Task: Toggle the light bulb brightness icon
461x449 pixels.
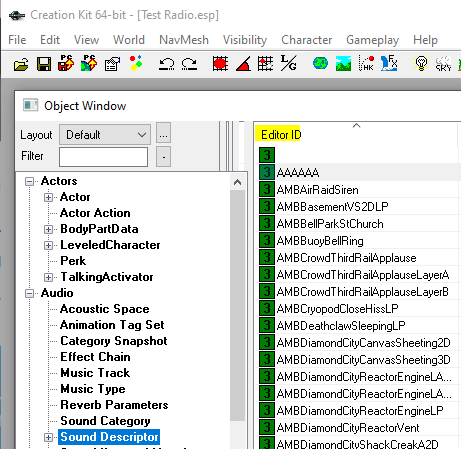Action: (421, 63)
